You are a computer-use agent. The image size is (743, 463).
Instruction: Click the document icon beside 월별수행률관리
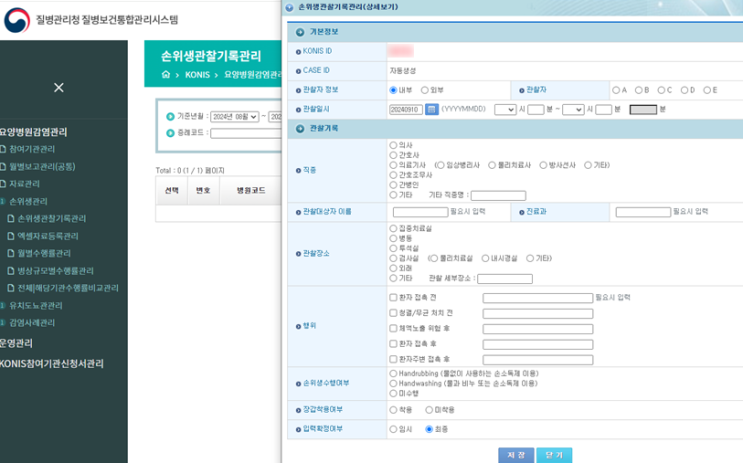[10, 254]
